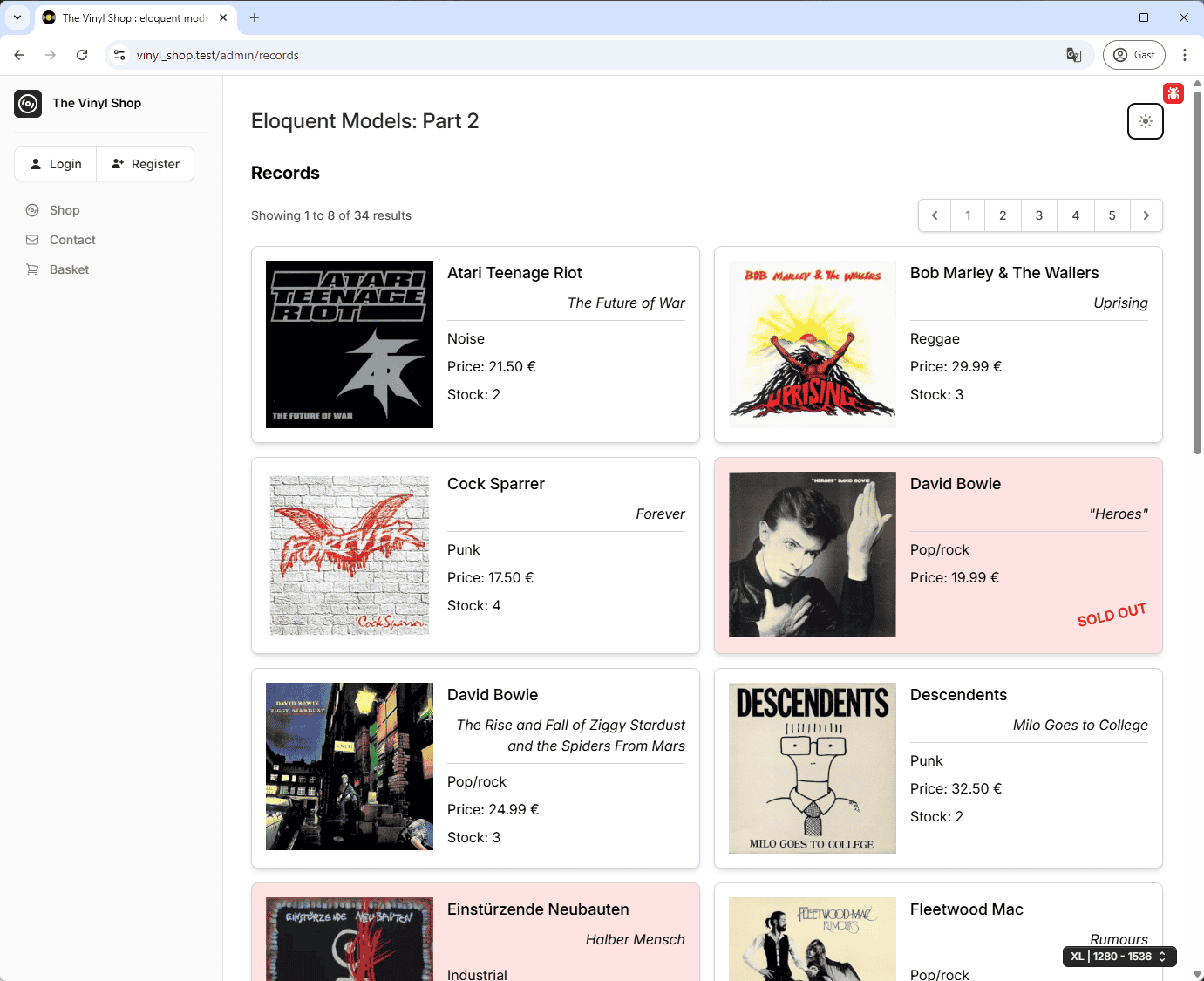The height and width of the screenshot is (981, 1204).
Task: Click Bob Marley Uprising album cover
Action: click(813, 344)
